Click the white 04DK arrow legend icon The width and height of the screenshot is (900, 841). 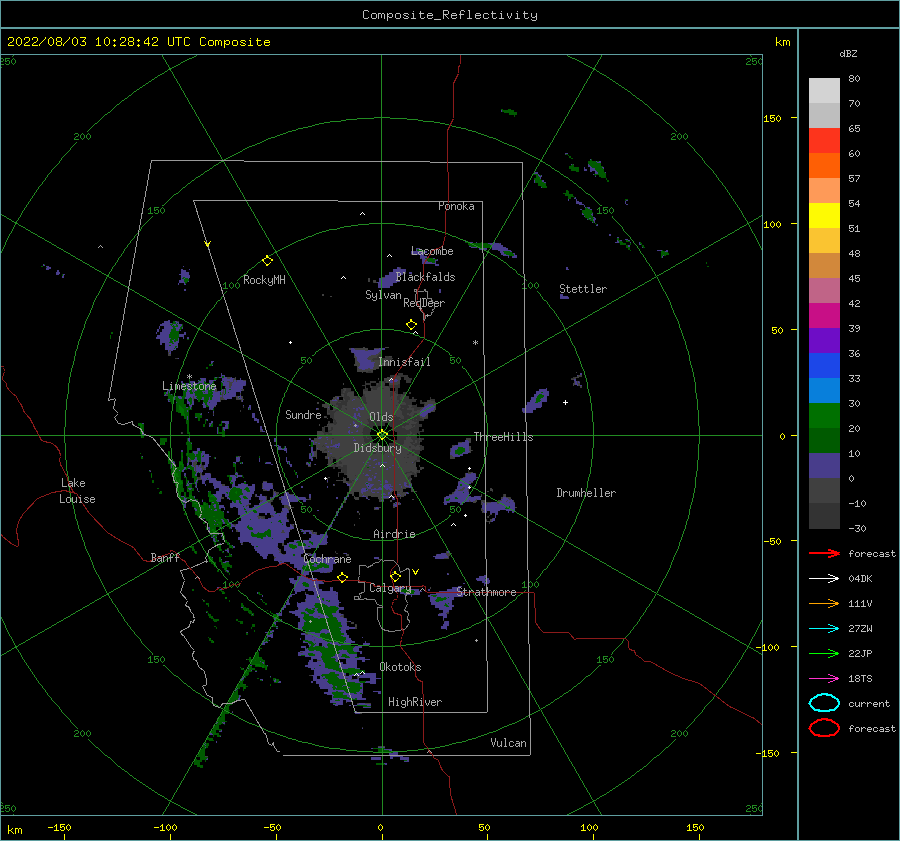click(x=824, y=578)
